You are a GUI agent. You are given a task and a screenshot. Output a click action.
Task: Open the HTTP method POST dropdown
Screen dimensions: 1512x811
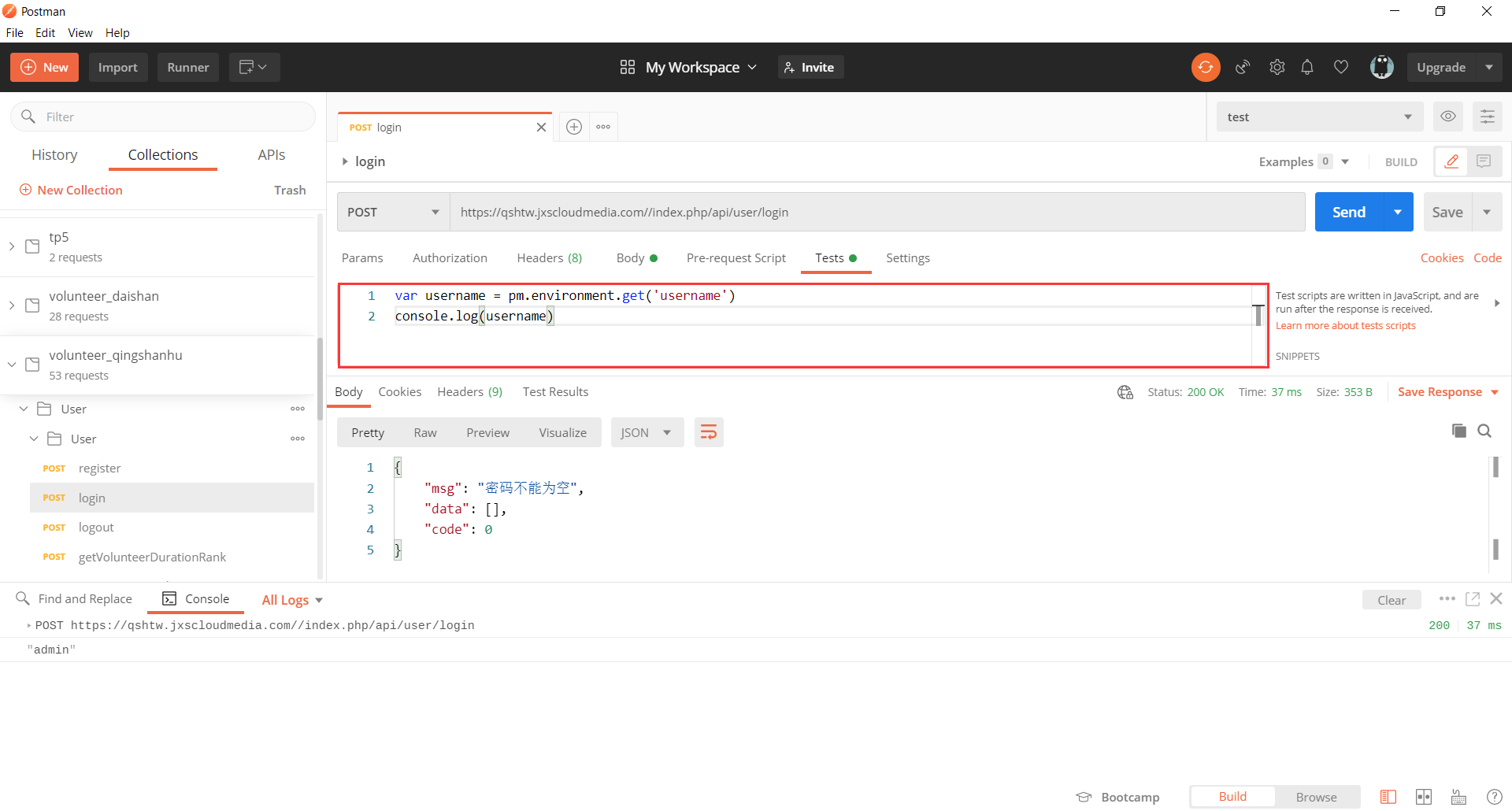[393, 212]
